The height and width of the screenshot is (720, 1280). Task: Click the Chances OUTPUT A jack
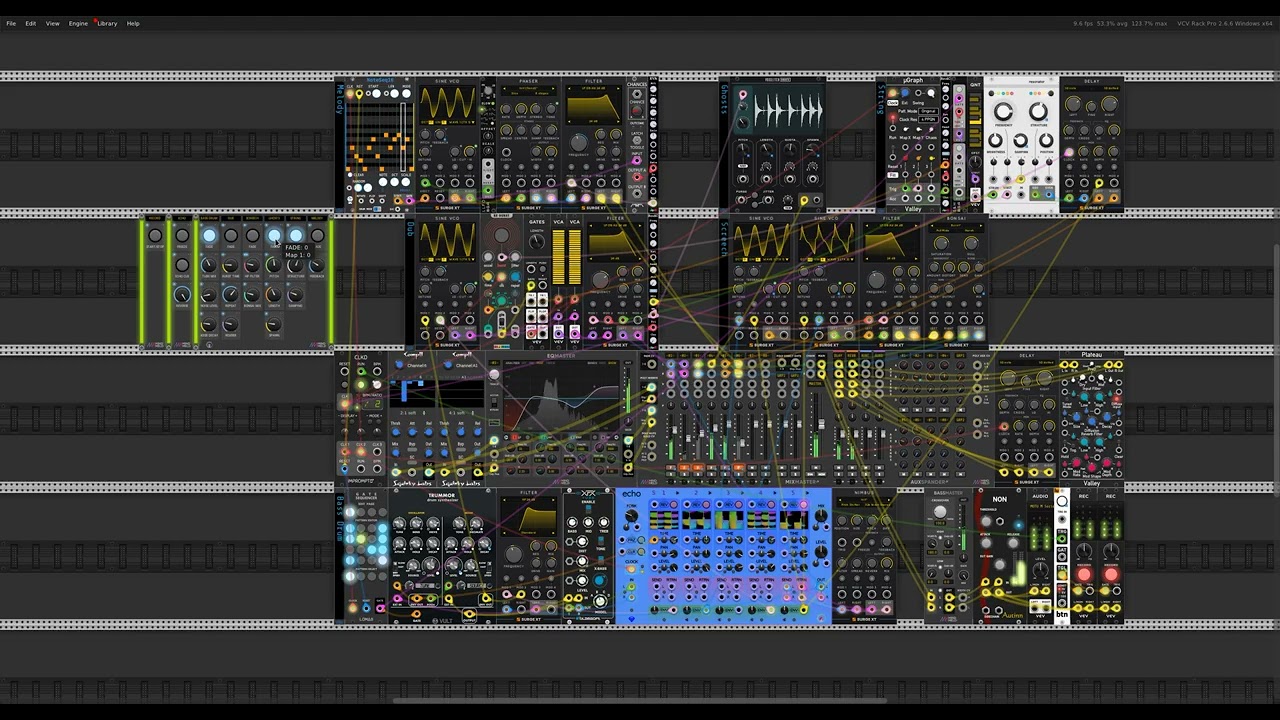click(x=637, y=177)
